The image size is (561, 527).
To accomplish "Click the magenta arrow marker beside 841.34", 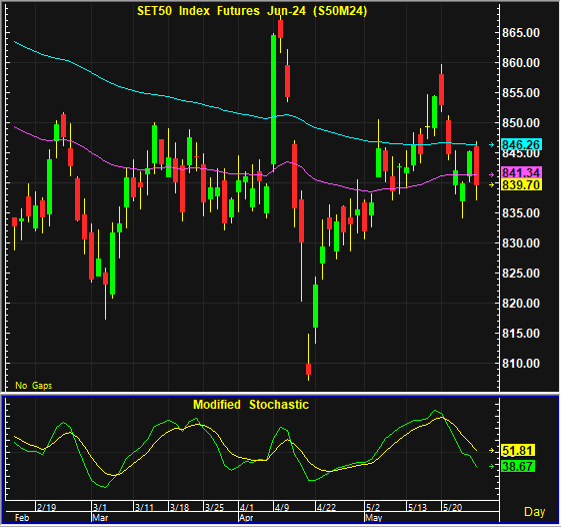I will pos(492,175).
